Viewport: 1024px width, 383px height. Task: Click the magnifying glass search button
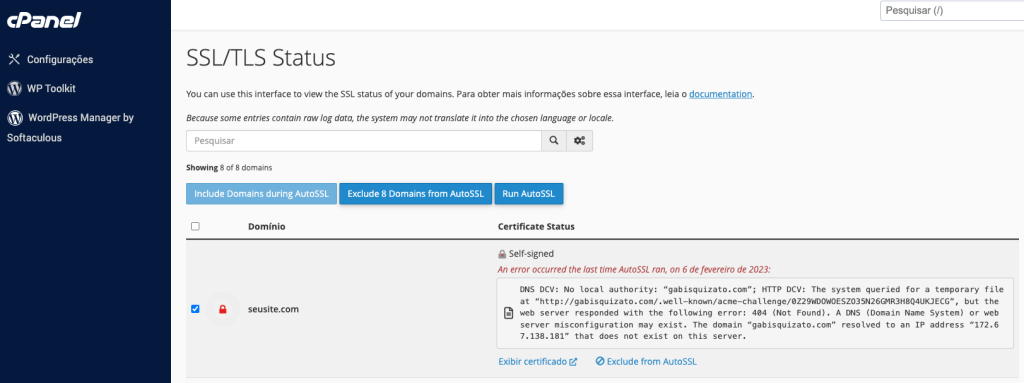[x=554, y=141]
